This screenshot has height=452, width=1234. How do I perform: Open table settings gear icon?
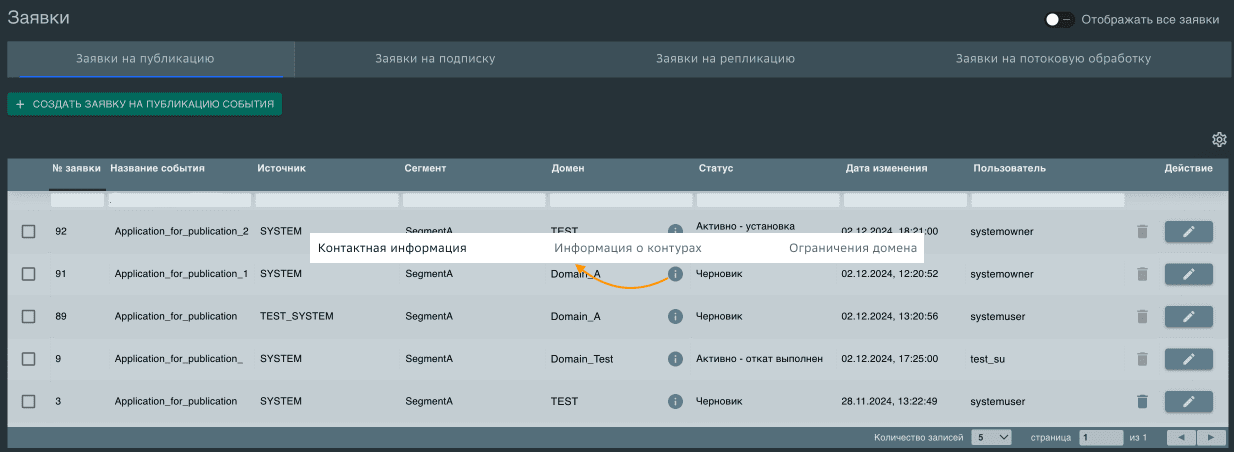point(1219,139)
